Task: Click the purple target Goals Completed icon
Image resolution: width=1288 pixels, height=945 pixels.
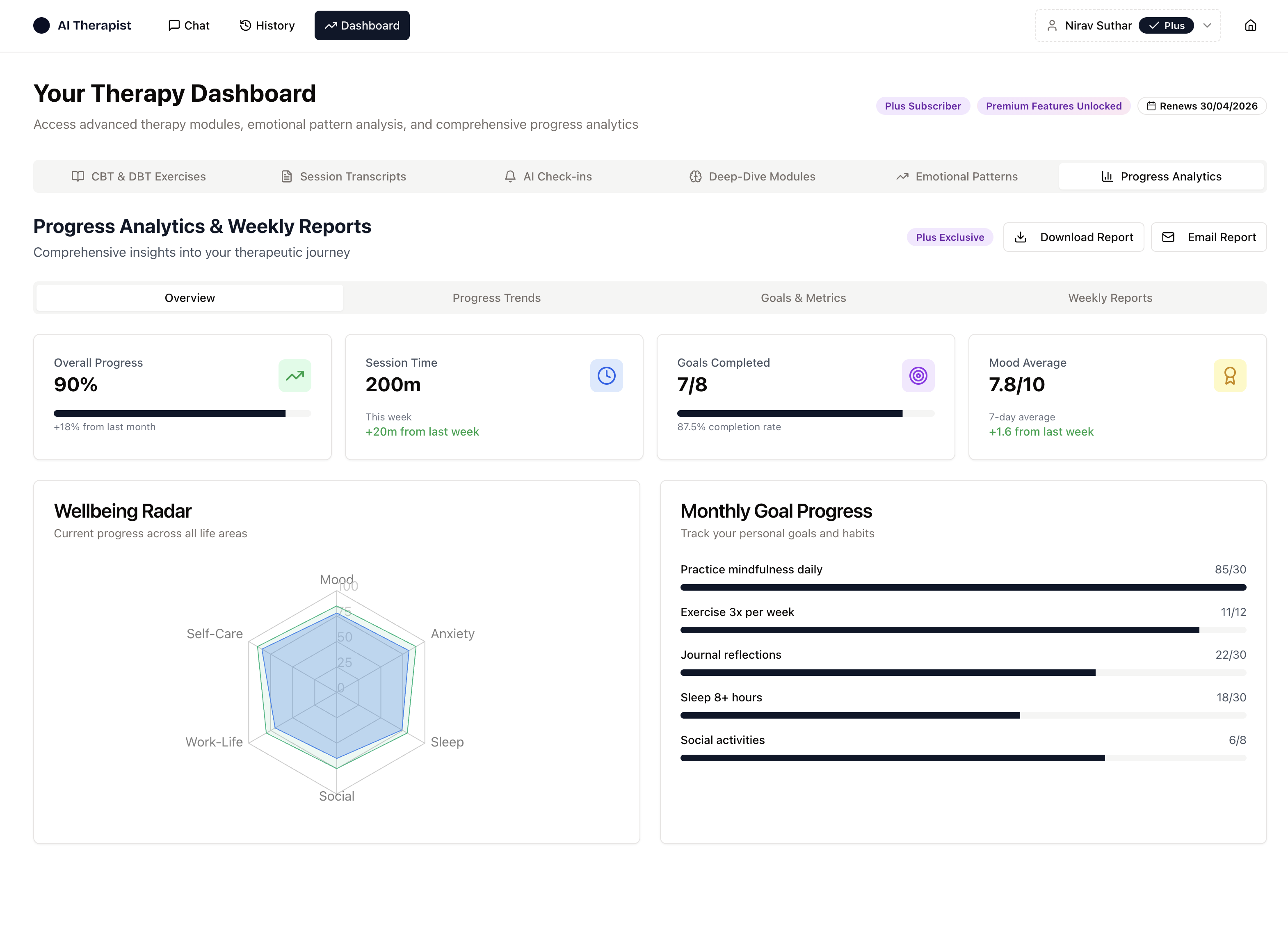Action: (x=918, y=376)
